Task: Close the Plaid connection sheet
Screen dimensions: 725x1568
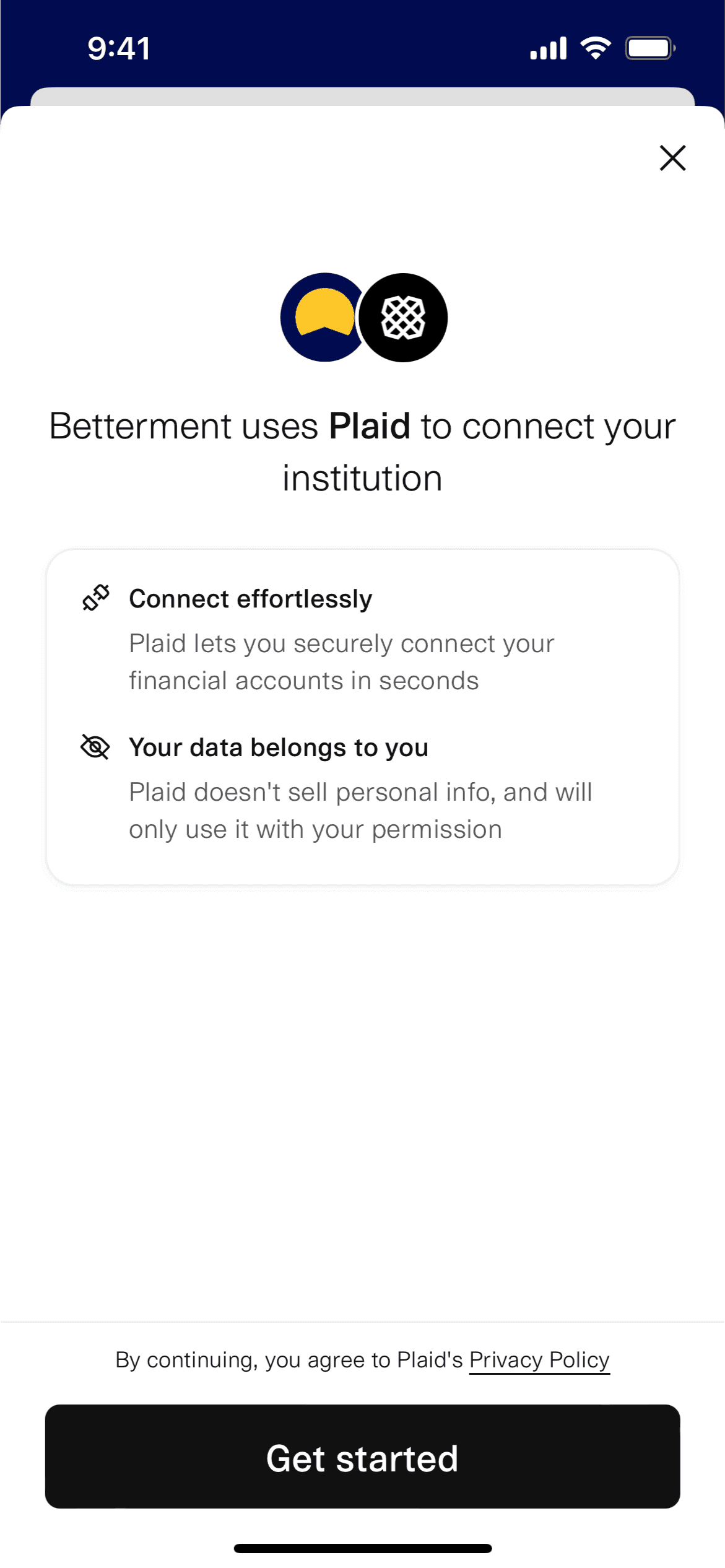Action: click(x=672, y=158)
